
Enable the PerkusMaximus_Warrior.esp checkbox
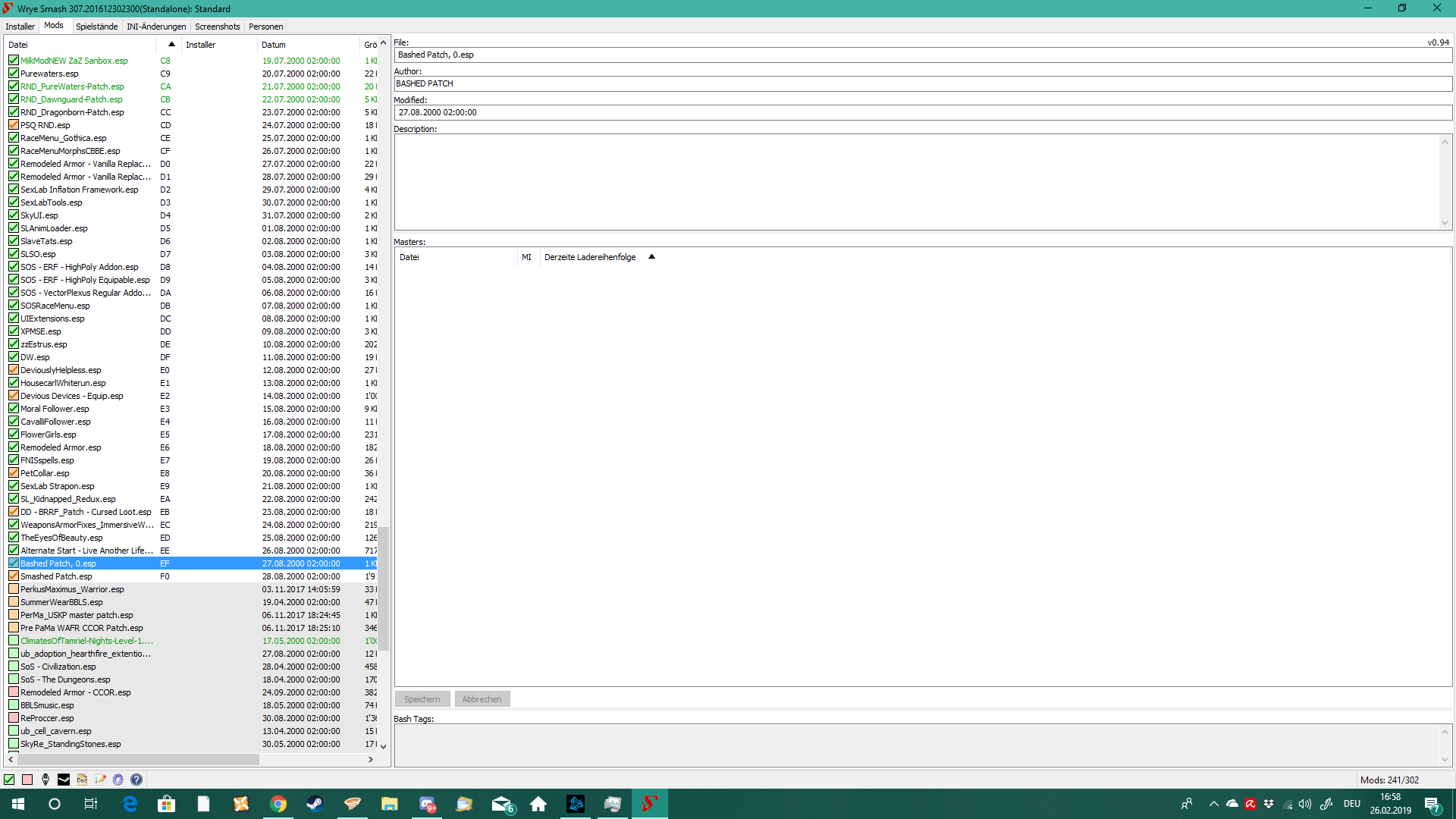click(x=14, y=589)
